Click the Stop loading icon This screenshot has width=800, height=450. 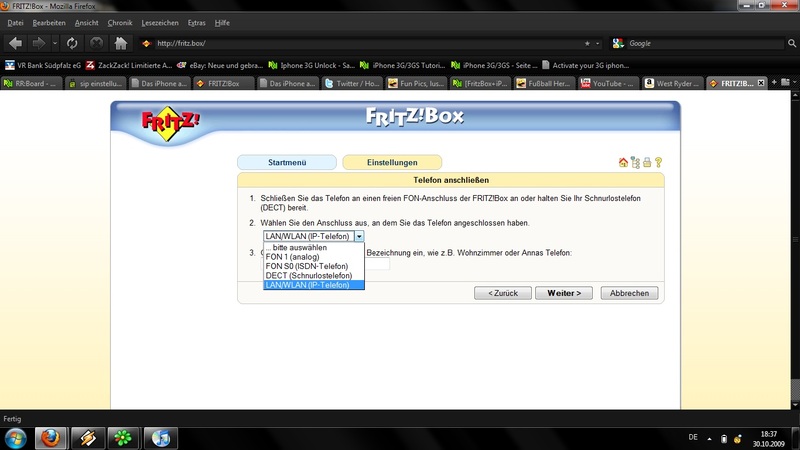[96, 43]
